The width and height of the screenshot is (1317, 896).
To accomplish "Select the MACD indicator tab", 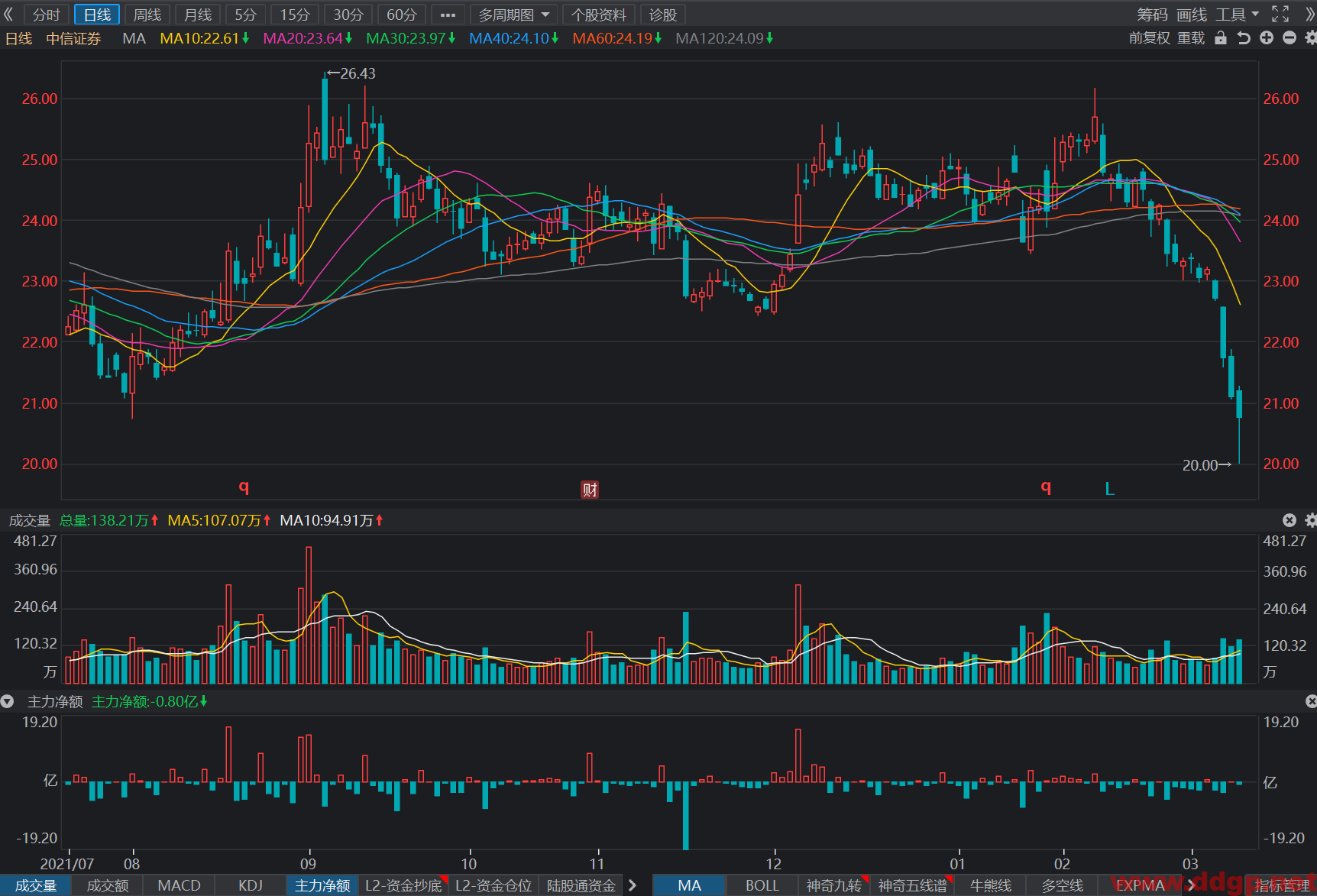I will point(179,885).
